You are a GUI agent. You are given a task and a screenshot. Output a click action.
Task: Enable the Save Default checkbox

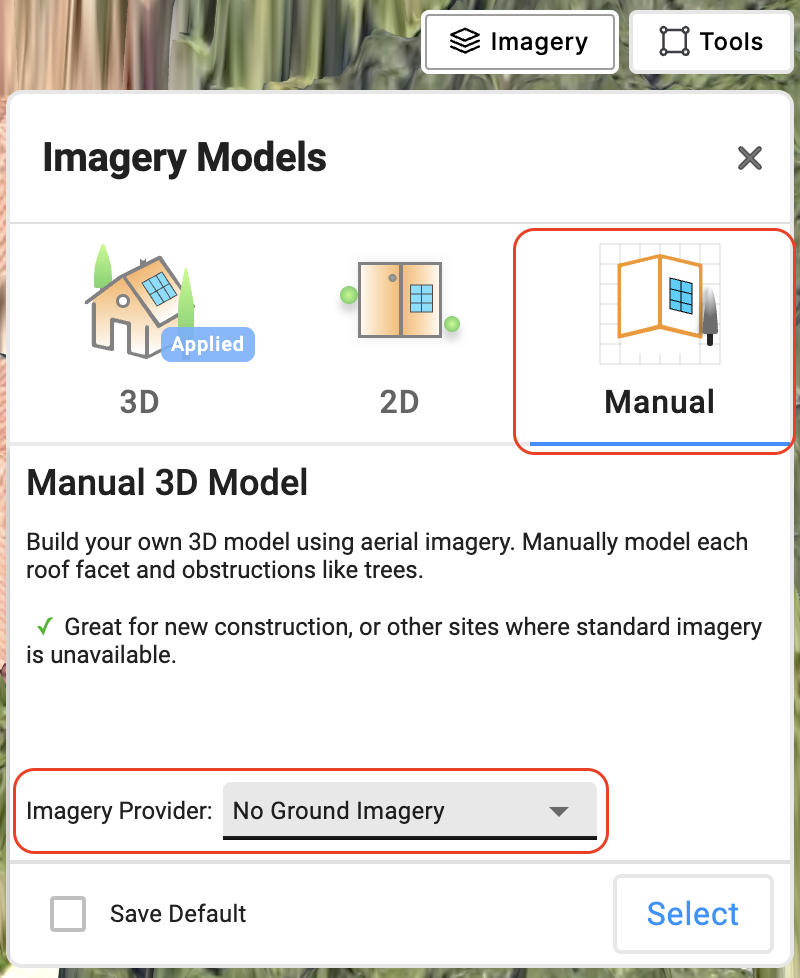coord(68,914)
